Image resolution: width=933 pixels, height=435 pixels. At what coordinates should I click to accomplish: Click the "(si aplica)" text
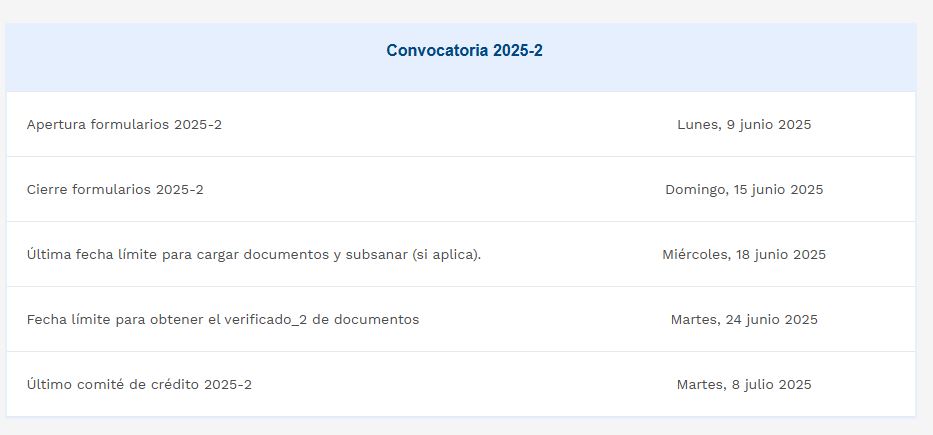[x=446, y=255]
